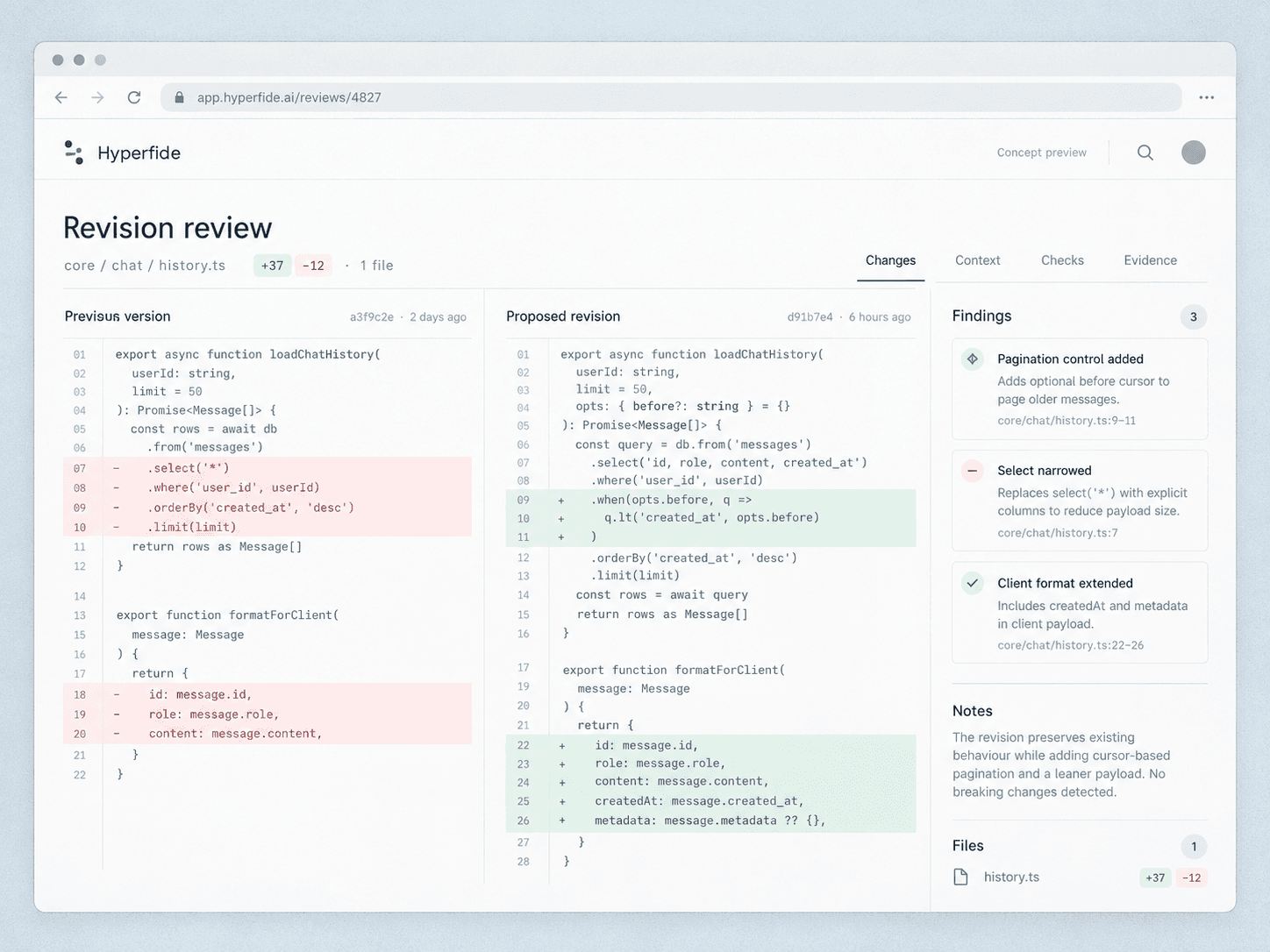Screen dimensions: 1270x952
Task: Click the -12 badge next to history.ts
Action: 1191,877
